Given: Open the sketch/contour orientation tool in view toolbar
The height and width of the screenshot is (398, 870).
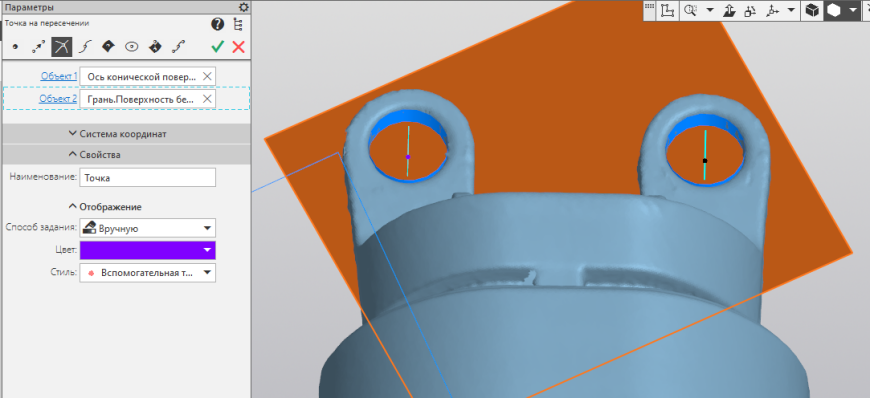Looking at the screenshot, I should (x=667, y=11).
